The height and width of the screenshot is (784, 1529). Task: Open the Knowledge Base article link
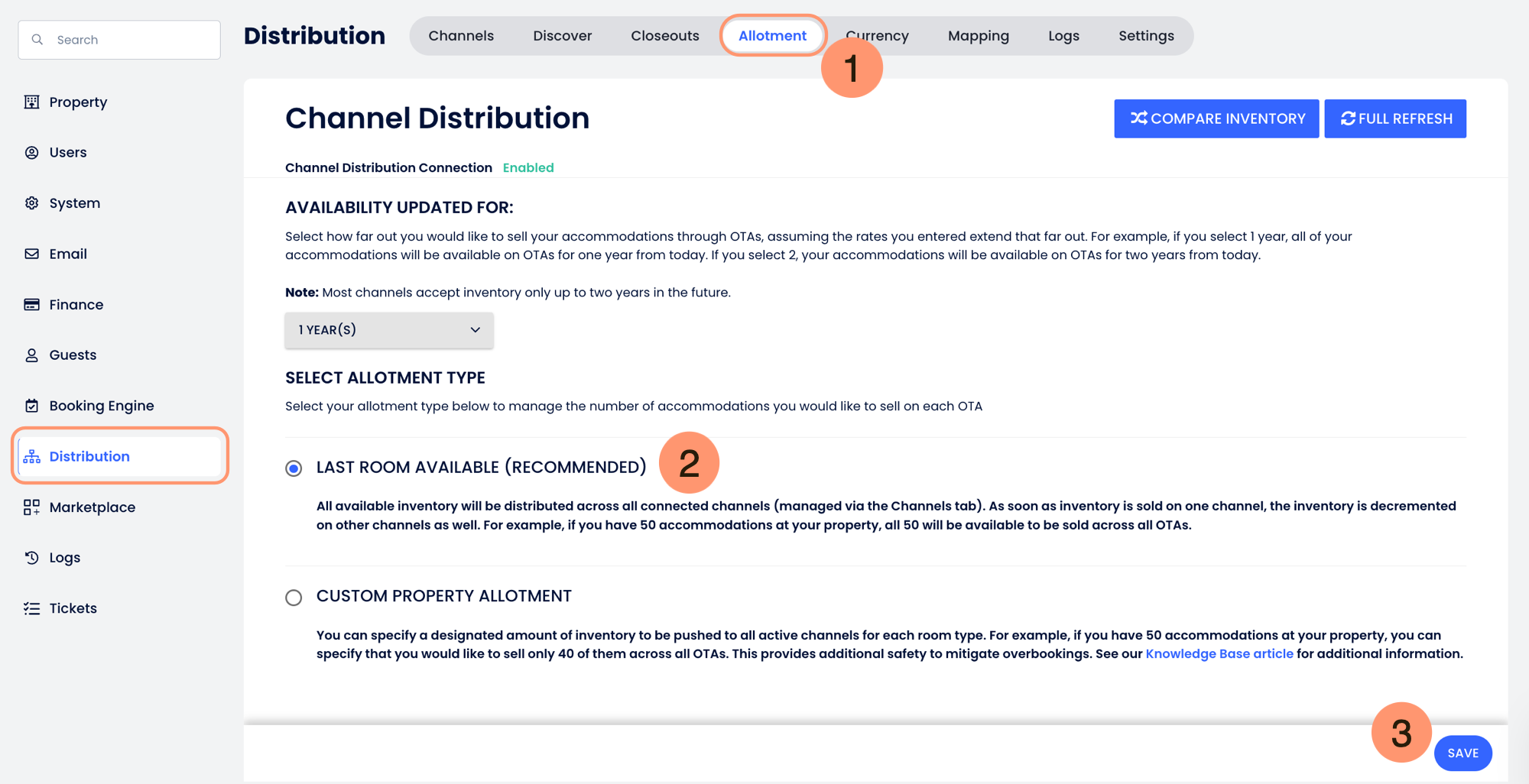tap(1219, 654)
